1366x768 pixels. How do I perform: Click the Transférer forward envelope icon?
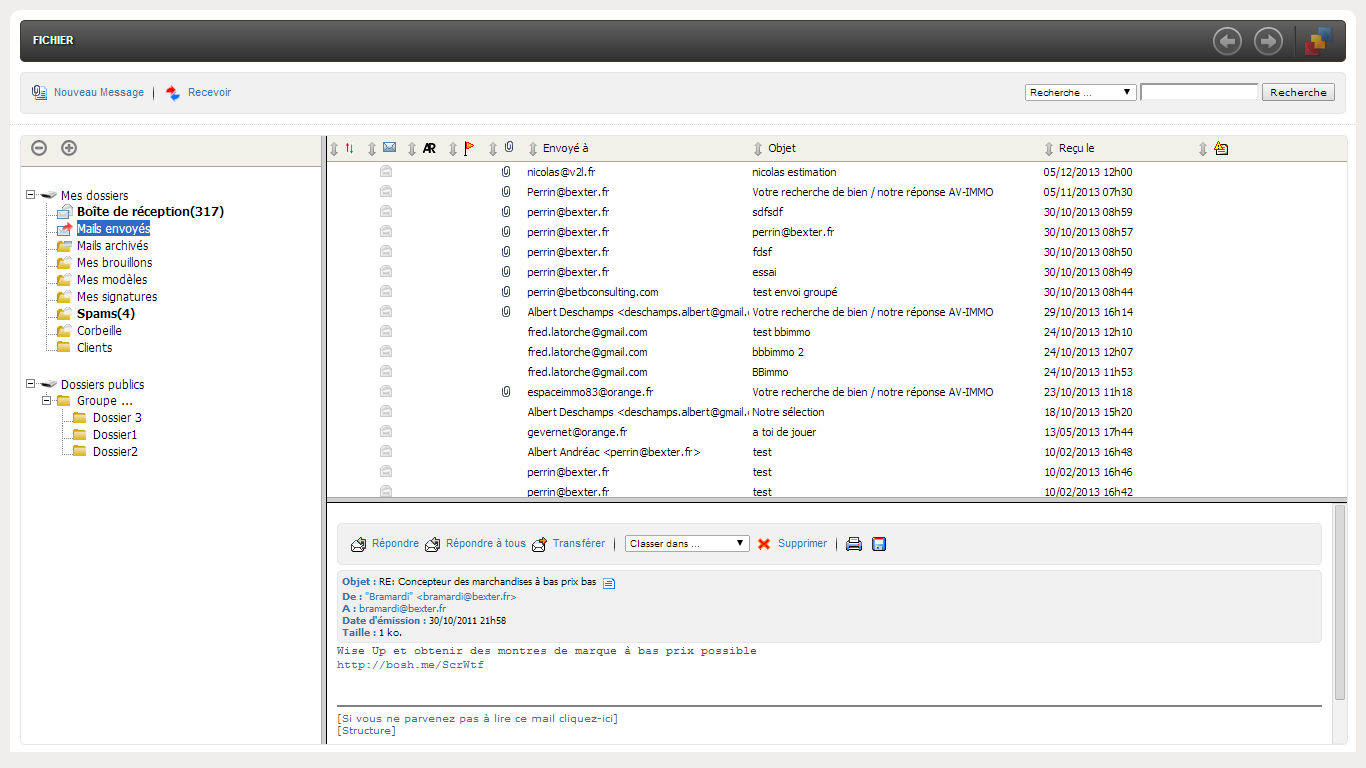539,544
